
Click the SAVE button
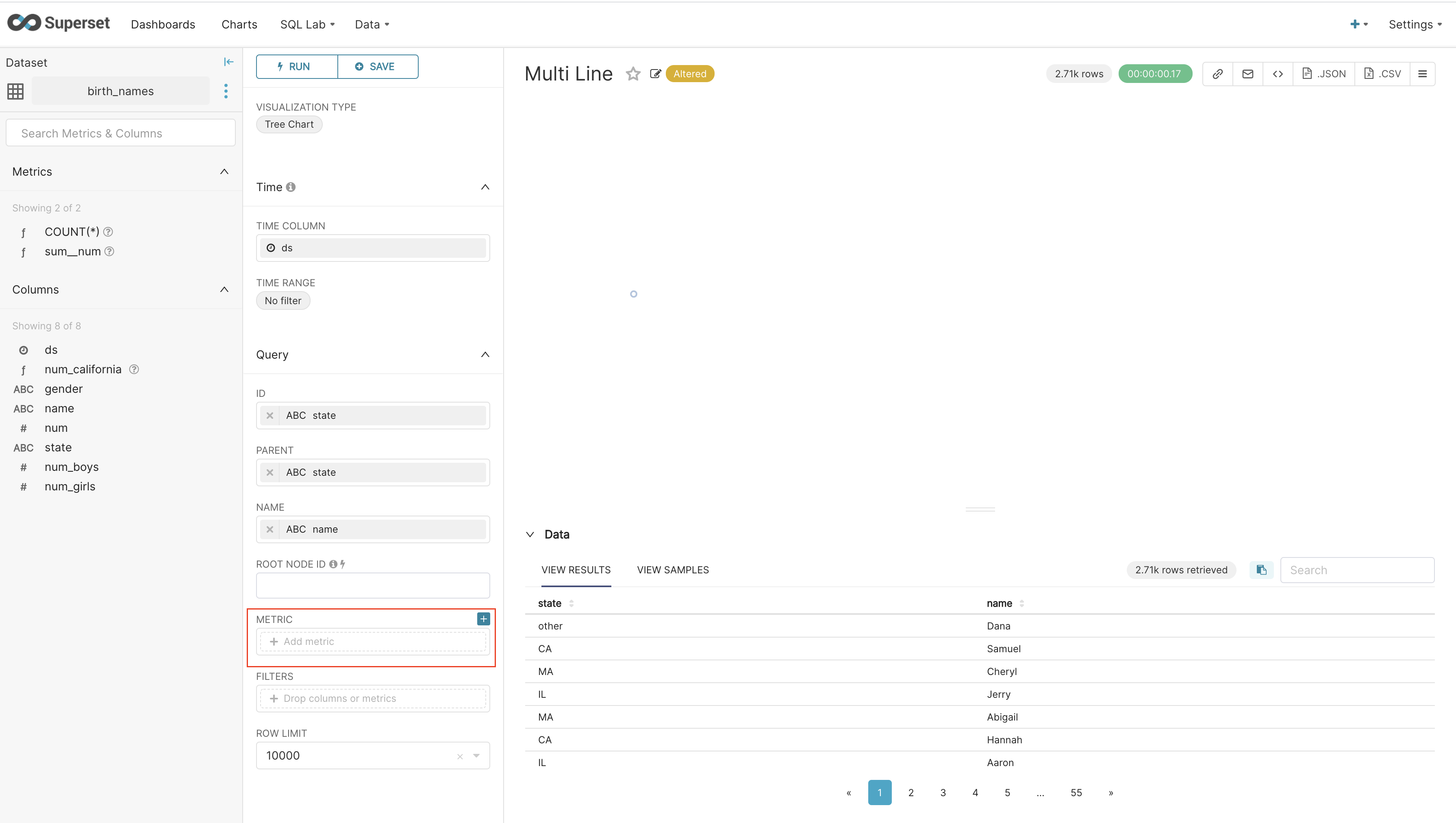tap(378, 66)
